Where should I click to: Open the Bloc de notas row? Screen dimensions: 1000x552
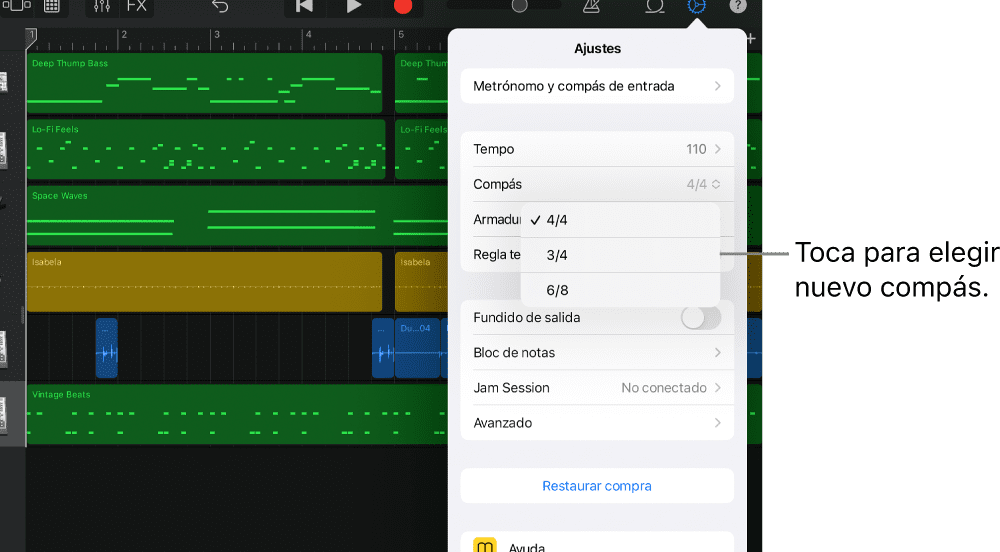pyautogui.click(x=597, y=352)
